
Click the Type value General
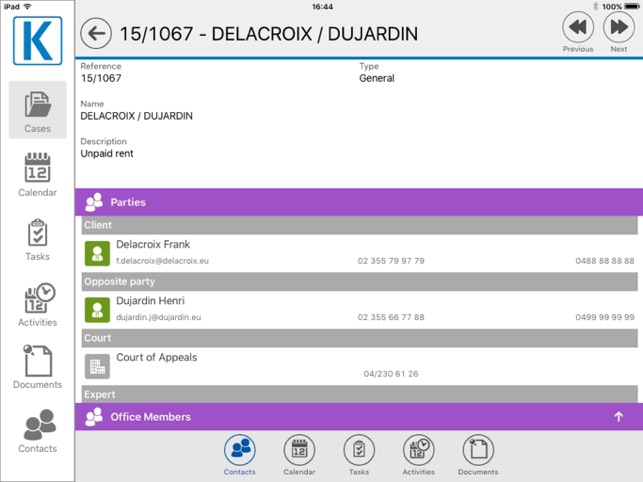coord(377,78)
